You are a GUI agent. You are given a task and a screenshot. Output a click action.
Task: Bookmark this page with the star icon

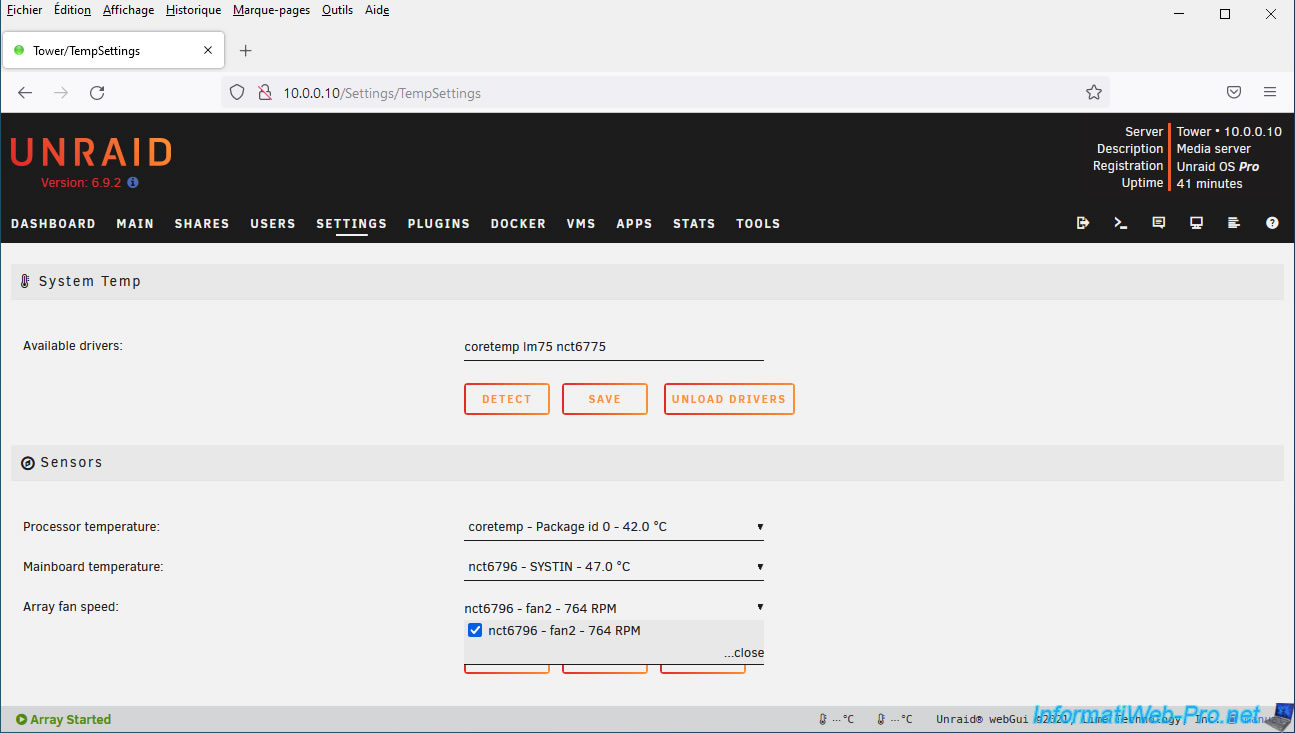pyautogui.click(x=1093, y=93)
